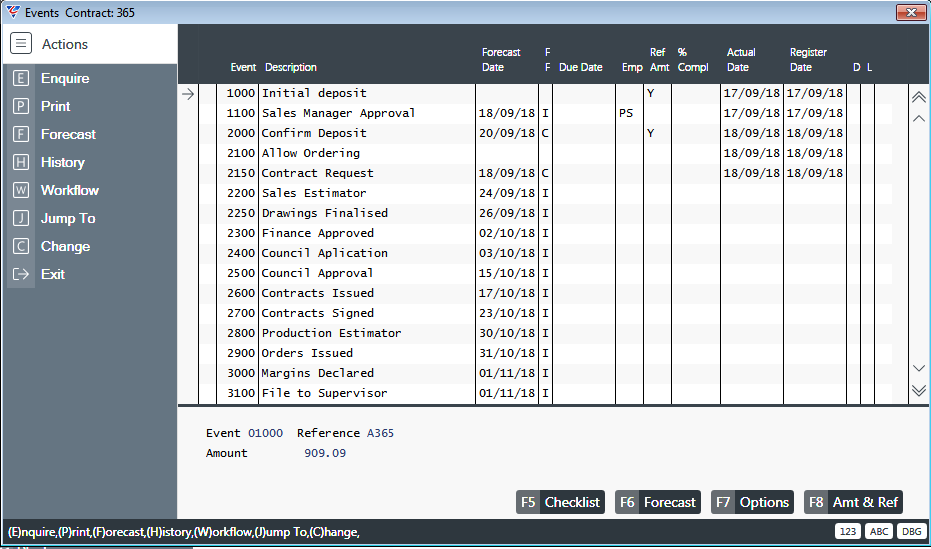931x549 pixels.
Task: Click the Amount value 909.09
Action: 325,453
